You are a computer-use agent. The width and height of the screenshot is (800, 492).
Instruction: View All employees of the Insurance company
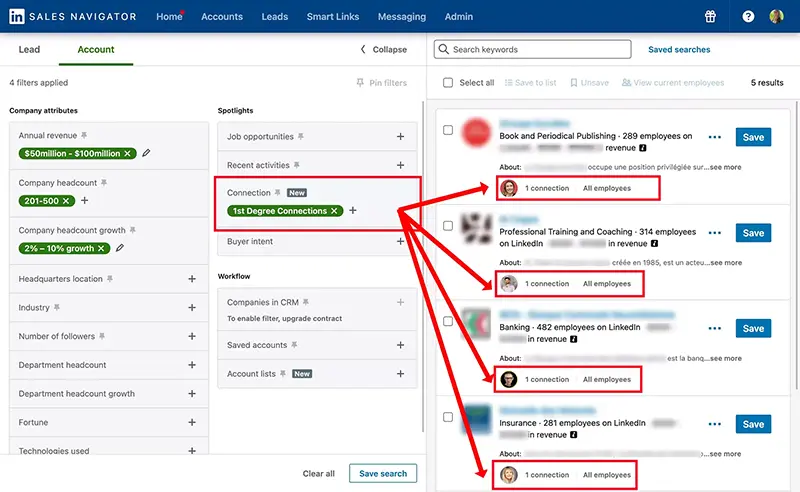[607, 475]
